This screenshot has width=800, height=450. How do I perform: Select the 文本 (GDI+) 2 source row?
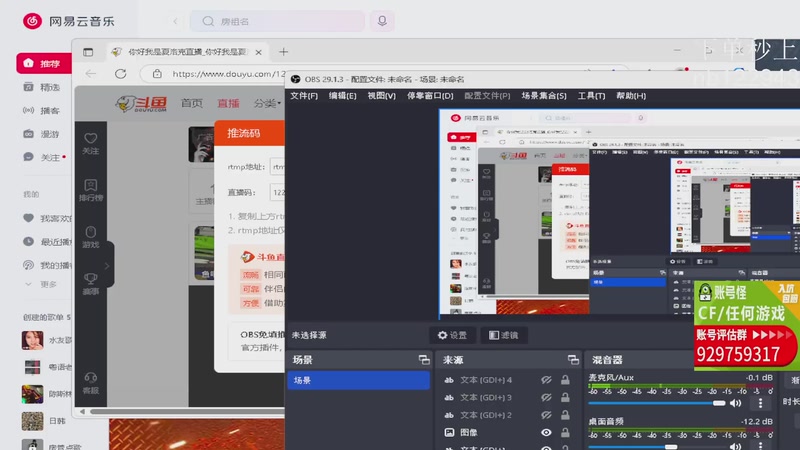pos(508,415)
